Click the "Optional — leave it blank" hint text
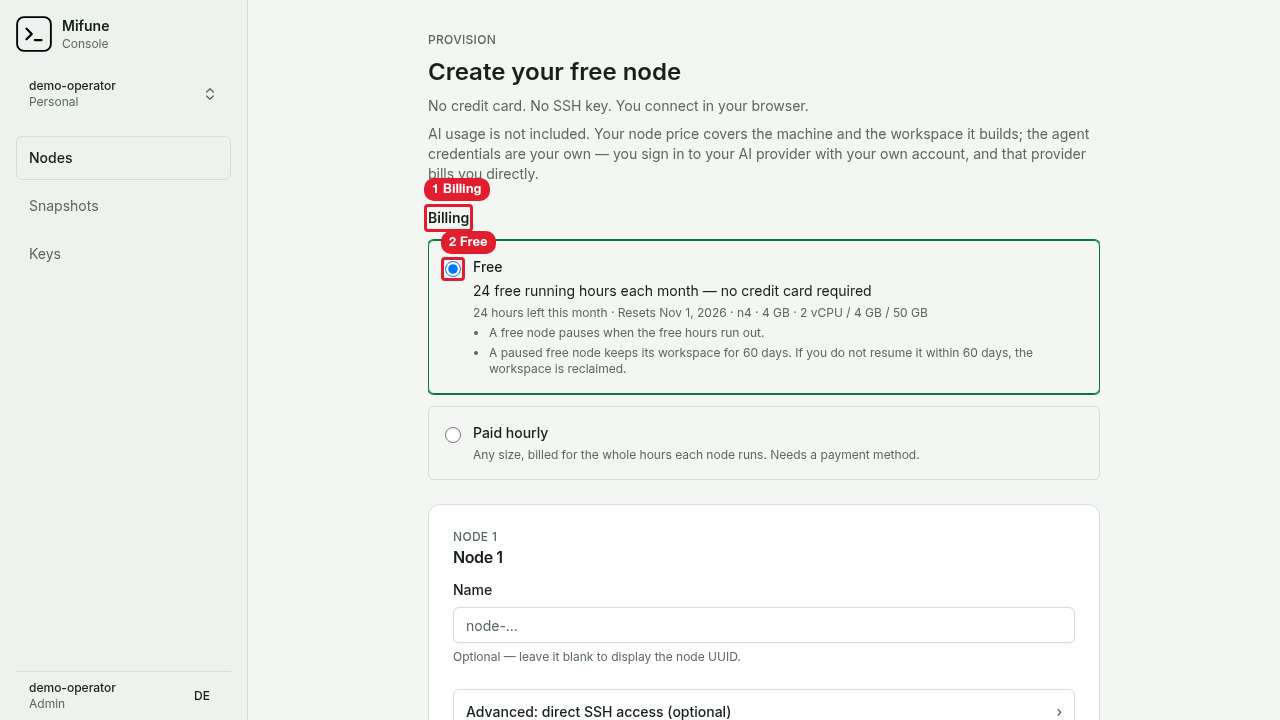This screenshot has width=1280, height=720. pos(597,657)
